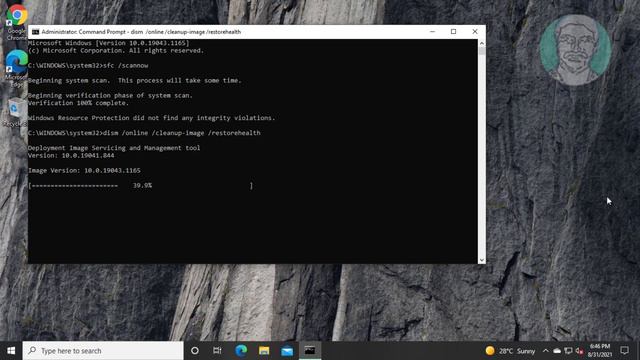Click the Command Prompt scrollbar up arrow
The height and width of the screenshot is (360, 640).
pyautogui.click(x=482, y=43)
